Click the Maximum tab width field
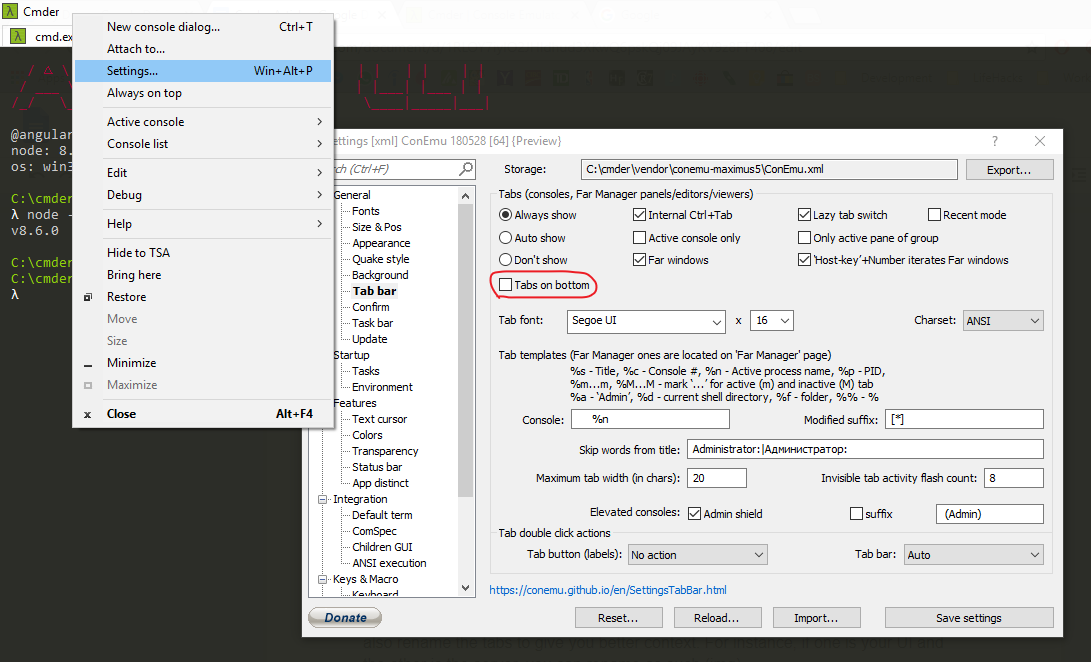Viewport: 1091px width, 662px height. pyautogui.click(x=717, y=478)
